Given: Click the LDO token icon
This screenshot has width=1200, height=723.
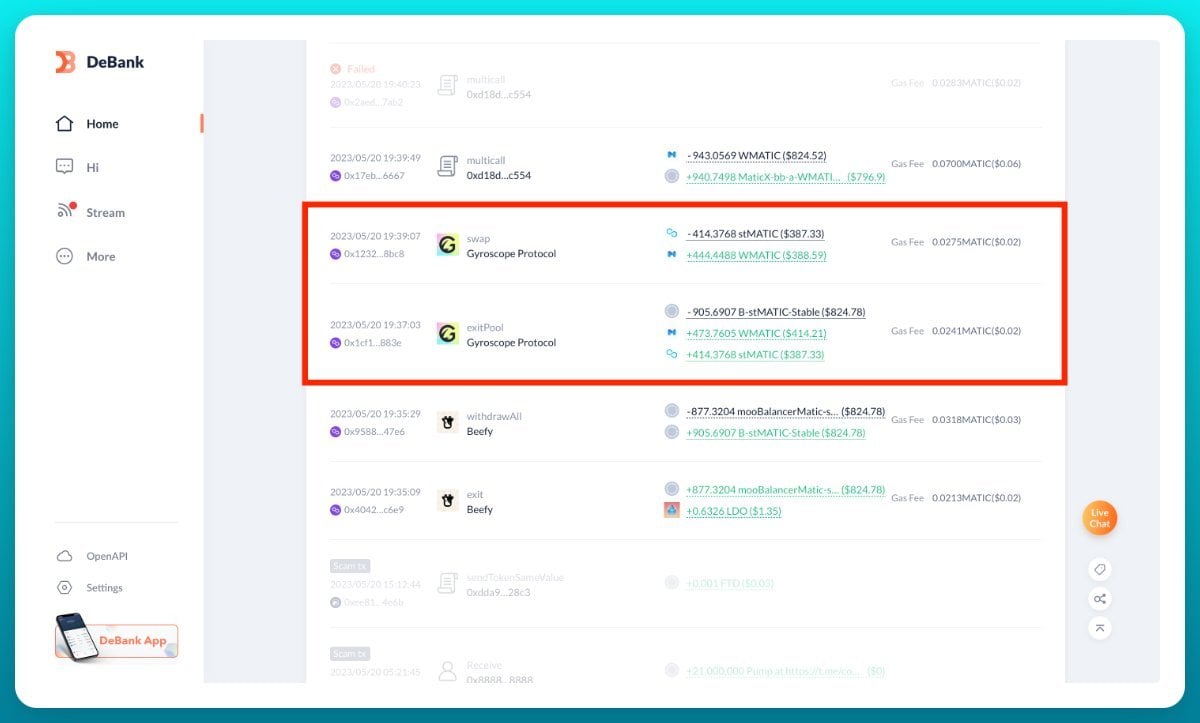Looking at the screenshot, I should click(x=672, y=510).
